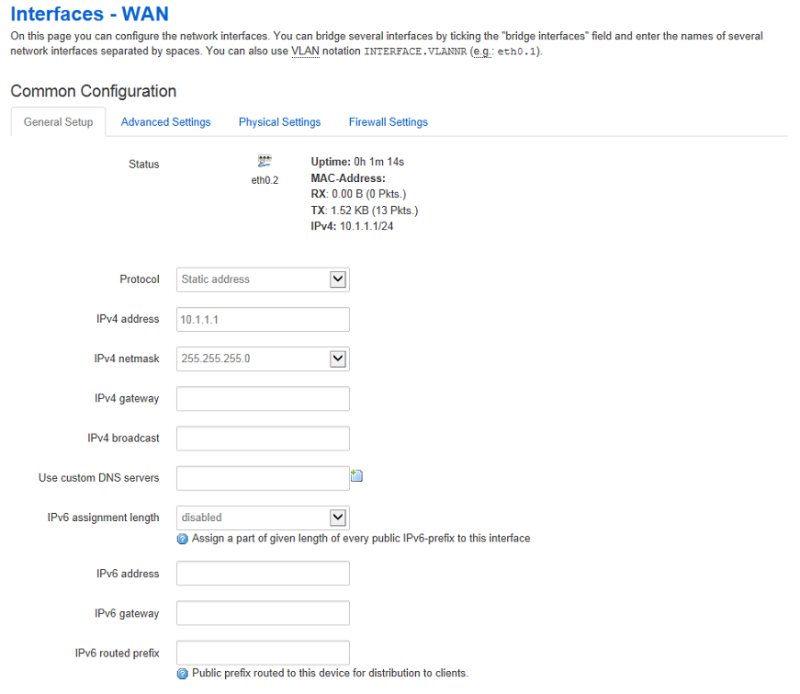
Task: Focus the IPv4 gateway field
Action: point(262,398)
